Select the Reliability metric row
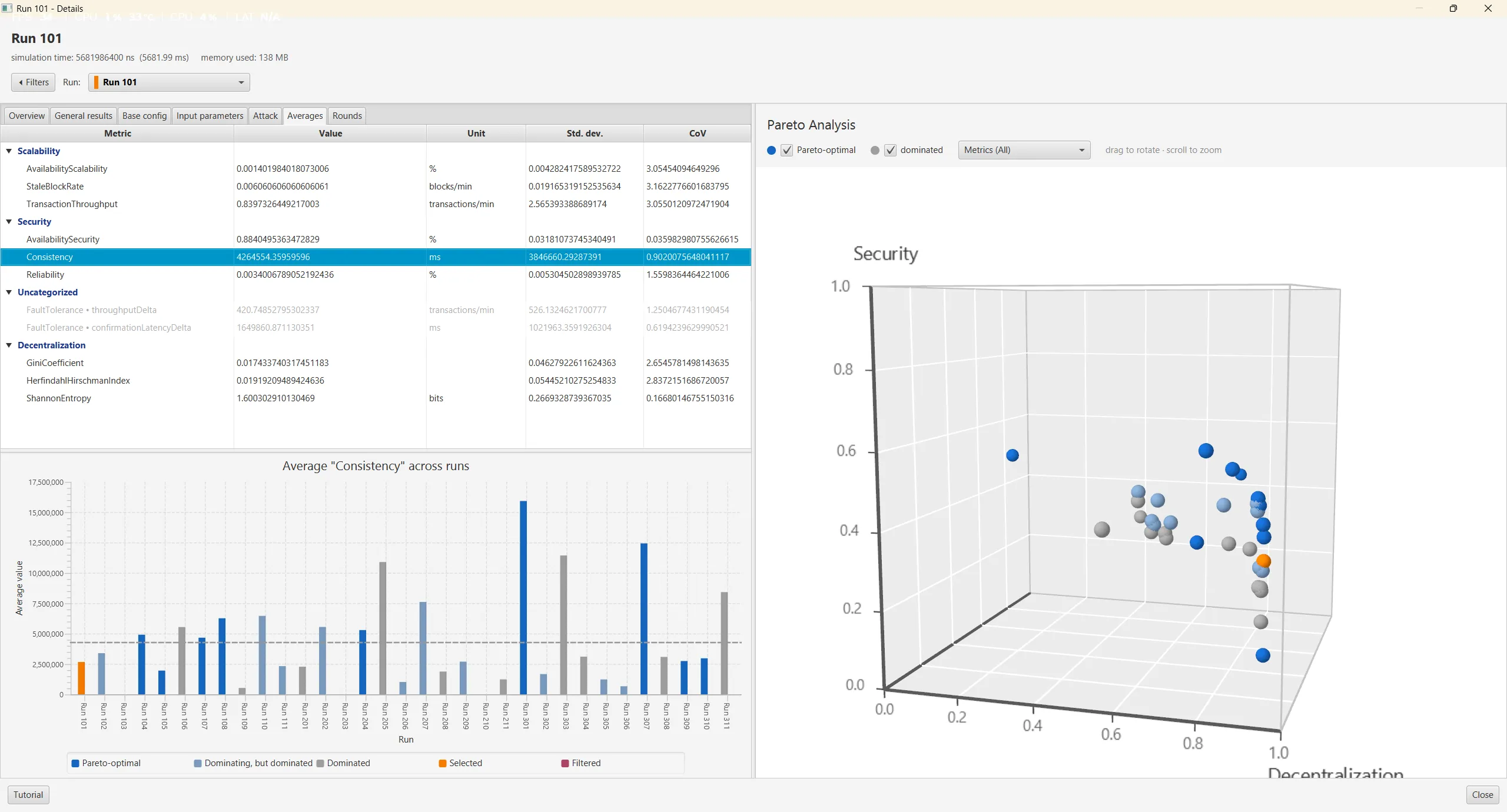 click(x=376, y=275)
